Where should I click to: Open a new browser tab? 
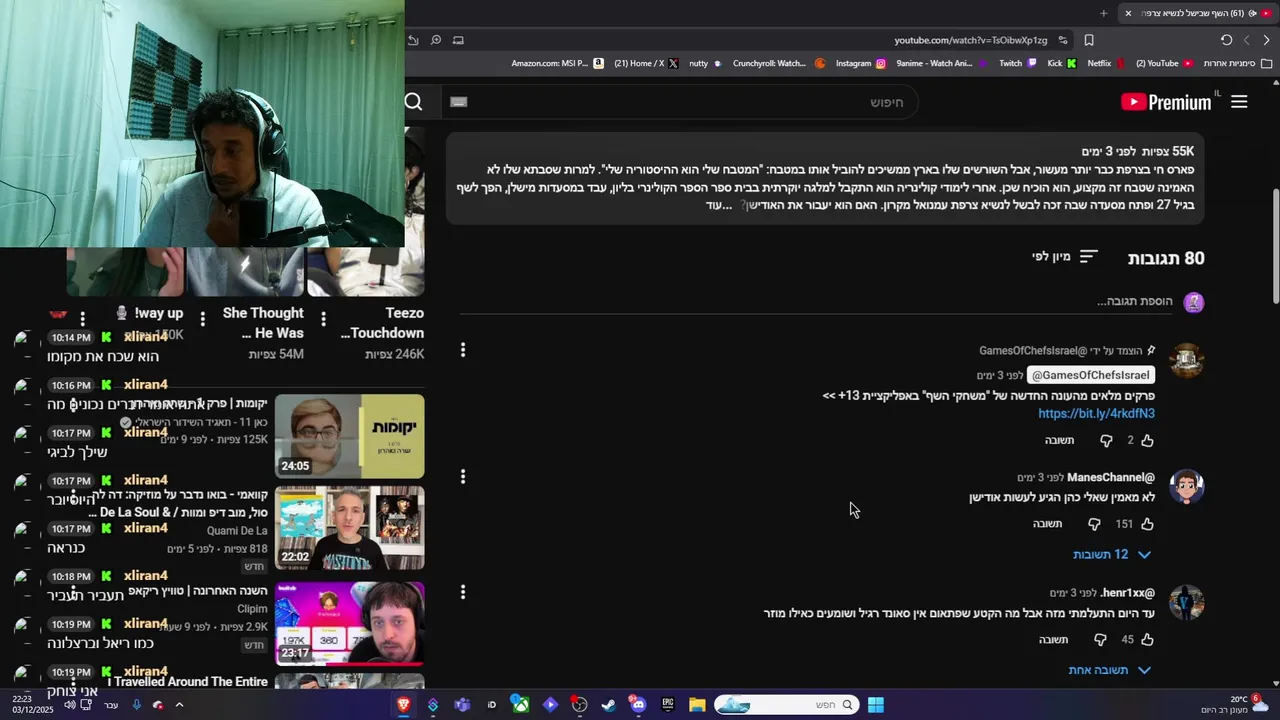pyautogui.click(x=1104, y=13)
